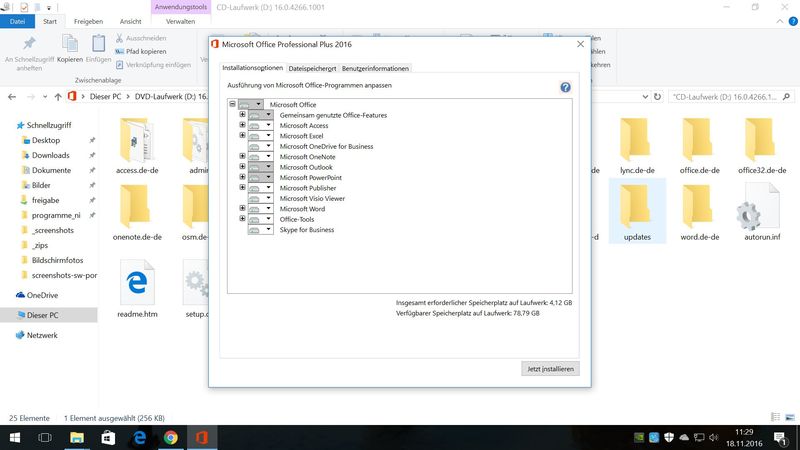The image size is (800, 450).
Task: Click the Jetzt installieren button
Action: coord(550,369)
